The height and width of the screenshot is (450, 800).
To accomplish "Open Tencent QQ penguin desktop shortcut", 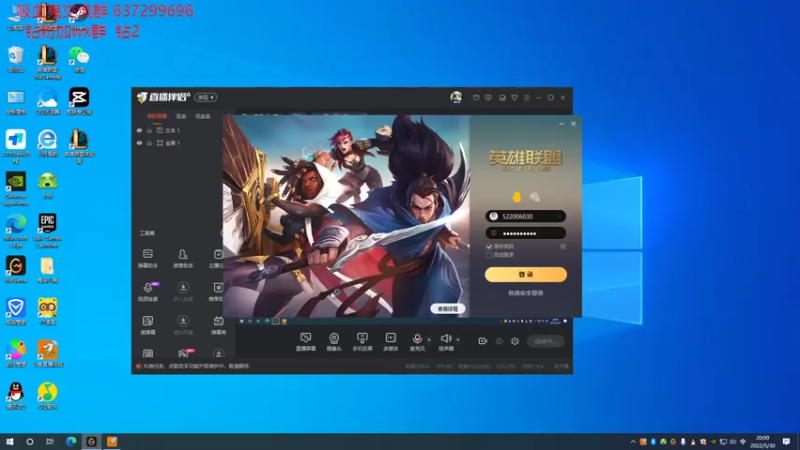I will click(x=16, y=396).
